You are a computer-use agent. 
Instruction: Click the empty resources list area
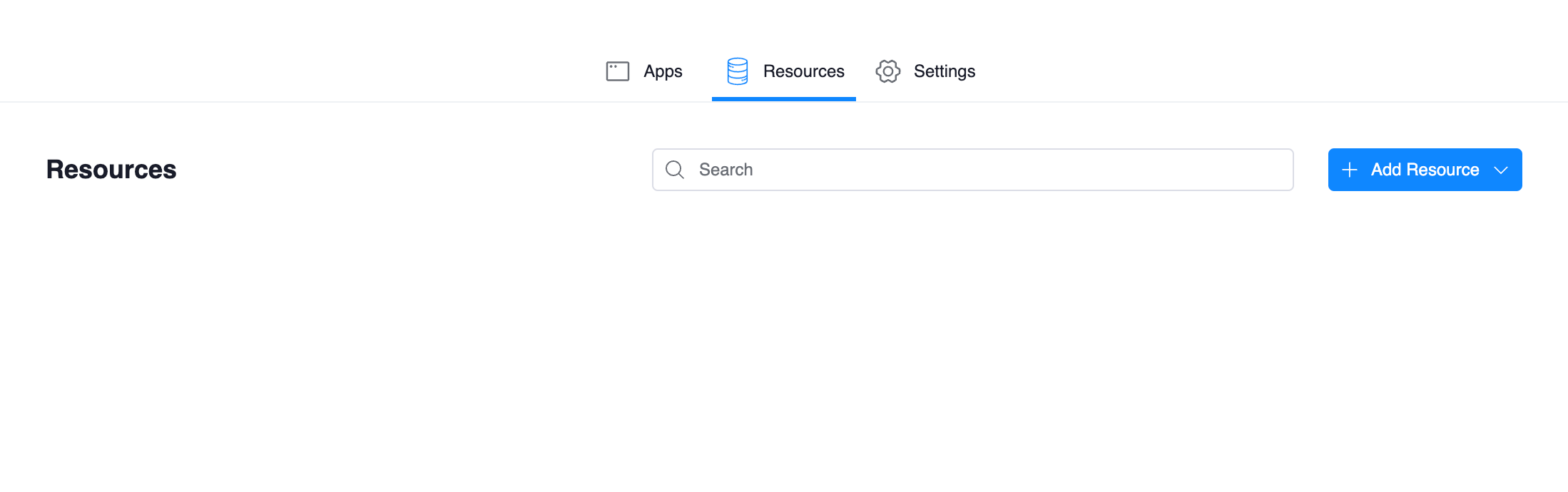coord(783,342)
